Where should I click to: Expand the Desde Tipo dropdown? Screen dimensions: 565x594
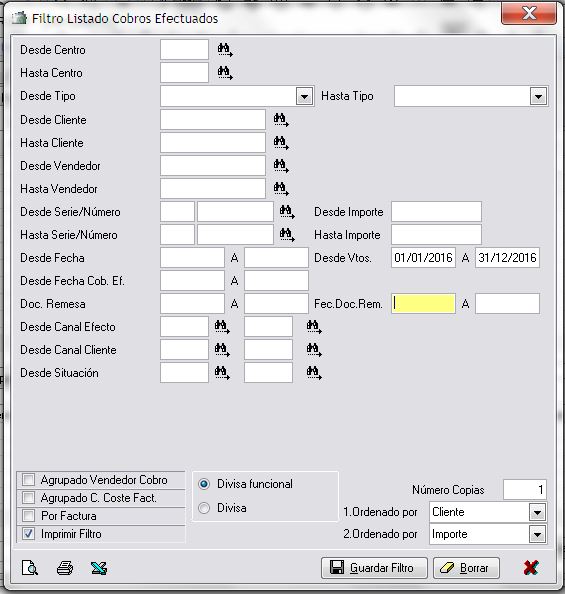point(304,96)
